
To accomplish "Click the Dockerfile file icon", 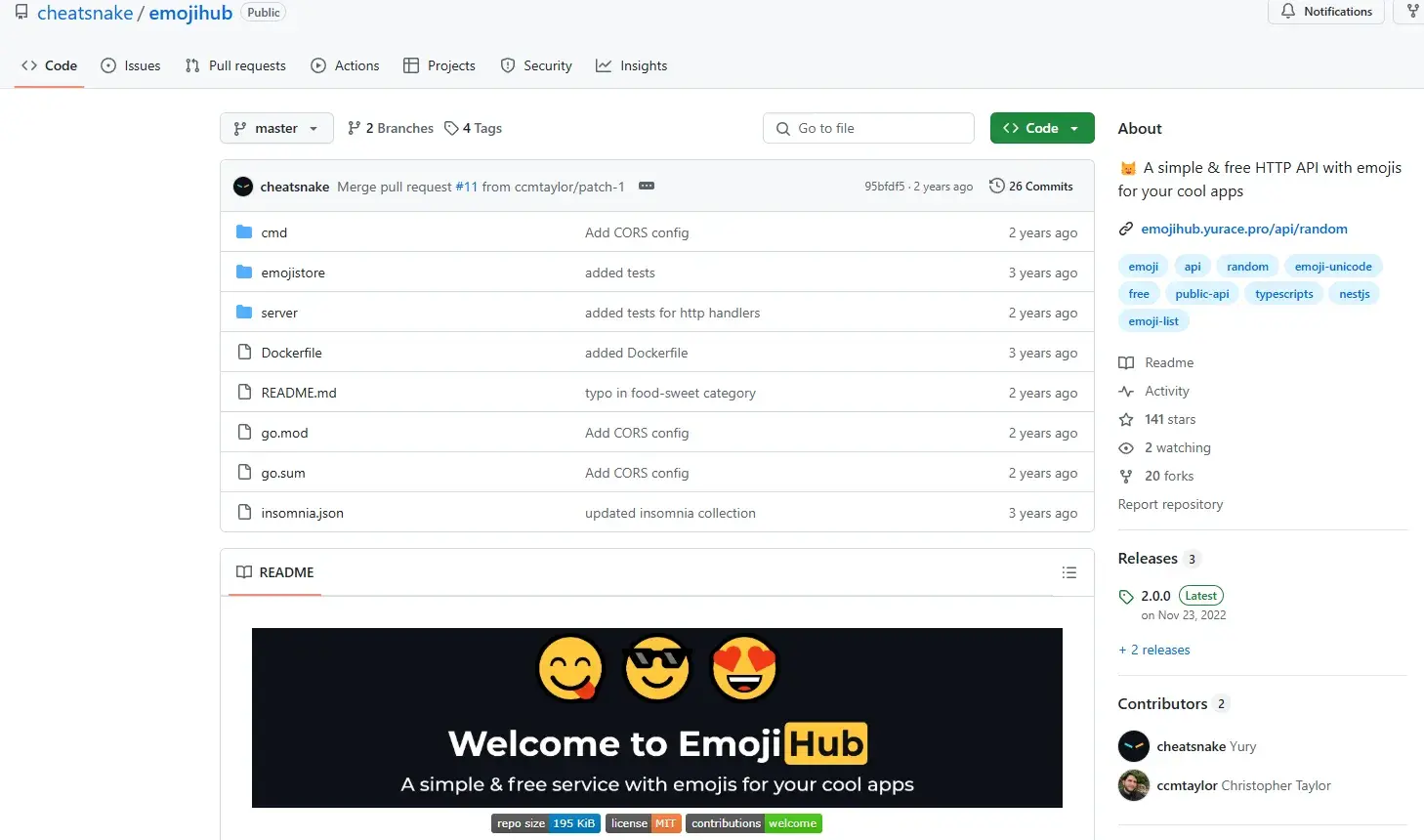I will tap(244, 353).
